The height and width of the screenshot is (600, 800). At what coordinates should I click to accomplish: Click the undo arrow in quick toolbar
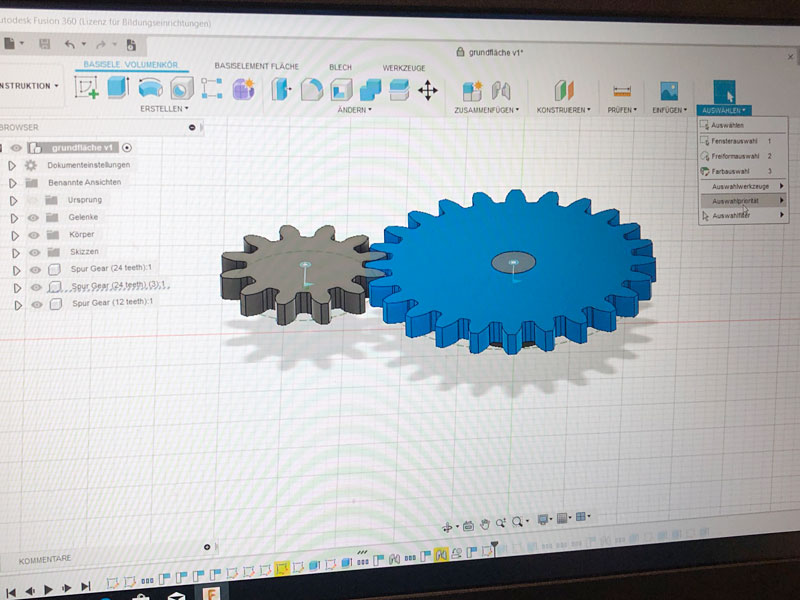[69, 44]
